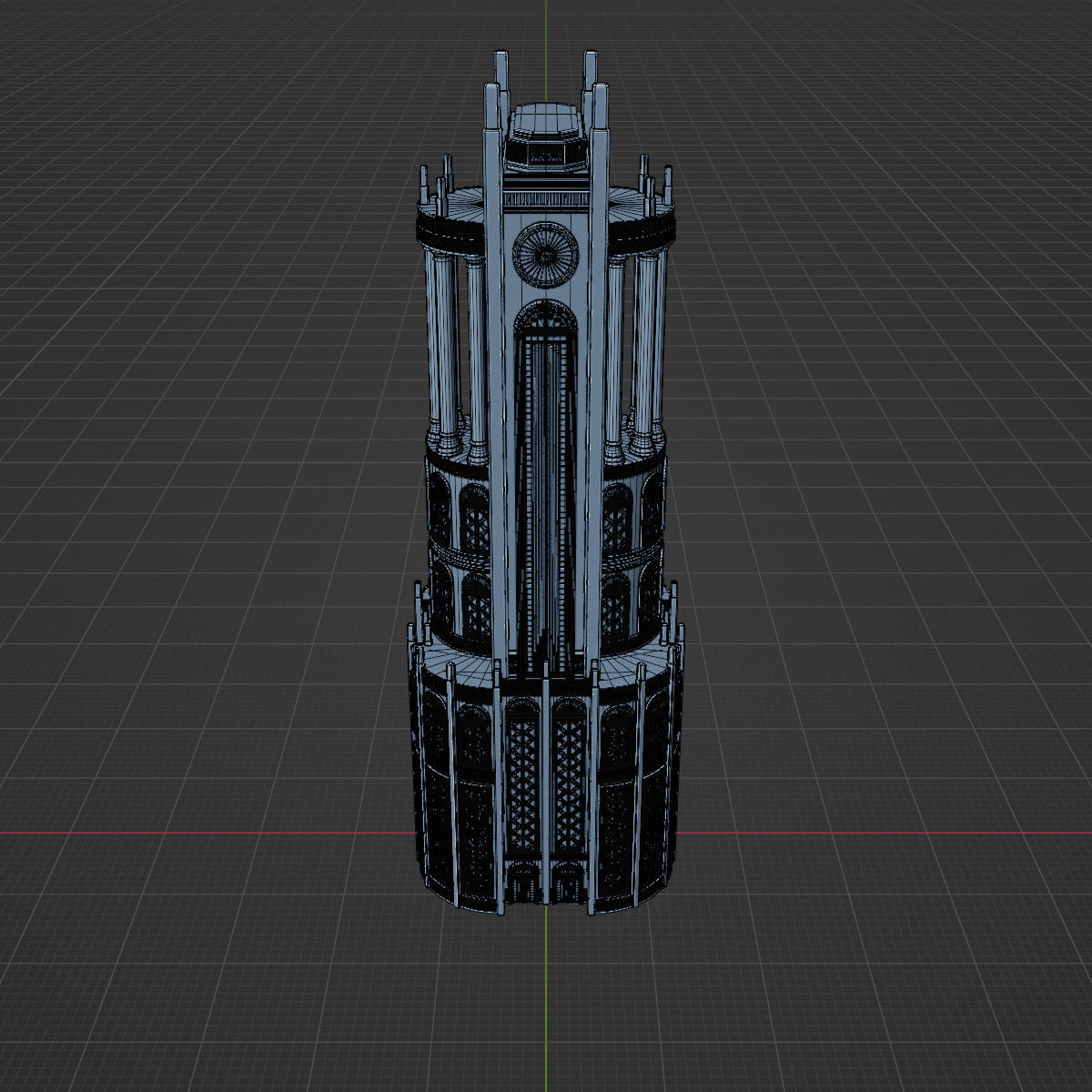Select the circular rose window on the tower

pos(546,254)
